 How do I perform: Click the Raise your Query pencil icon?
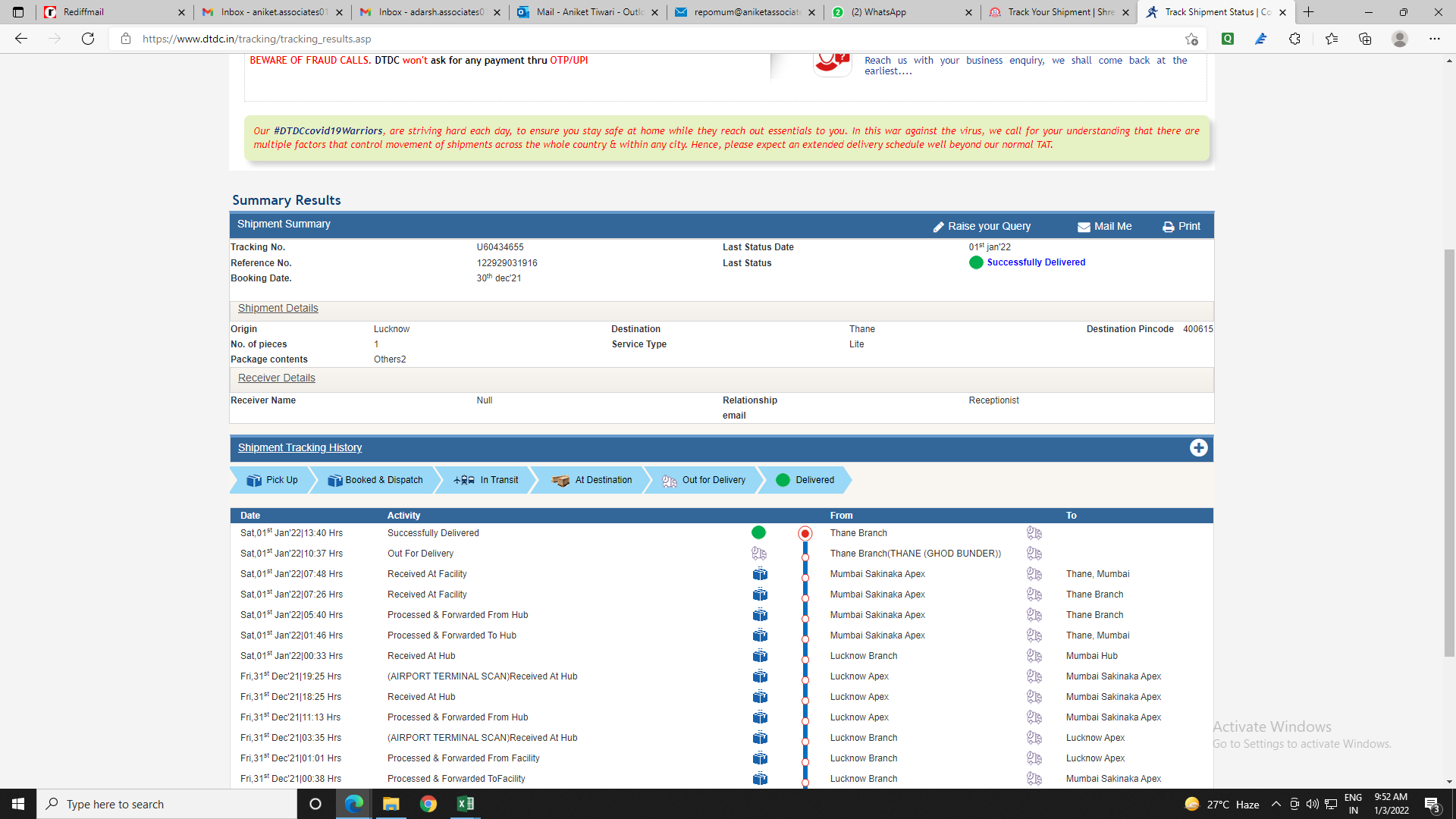pyautogui.click(x=938, y=227)
